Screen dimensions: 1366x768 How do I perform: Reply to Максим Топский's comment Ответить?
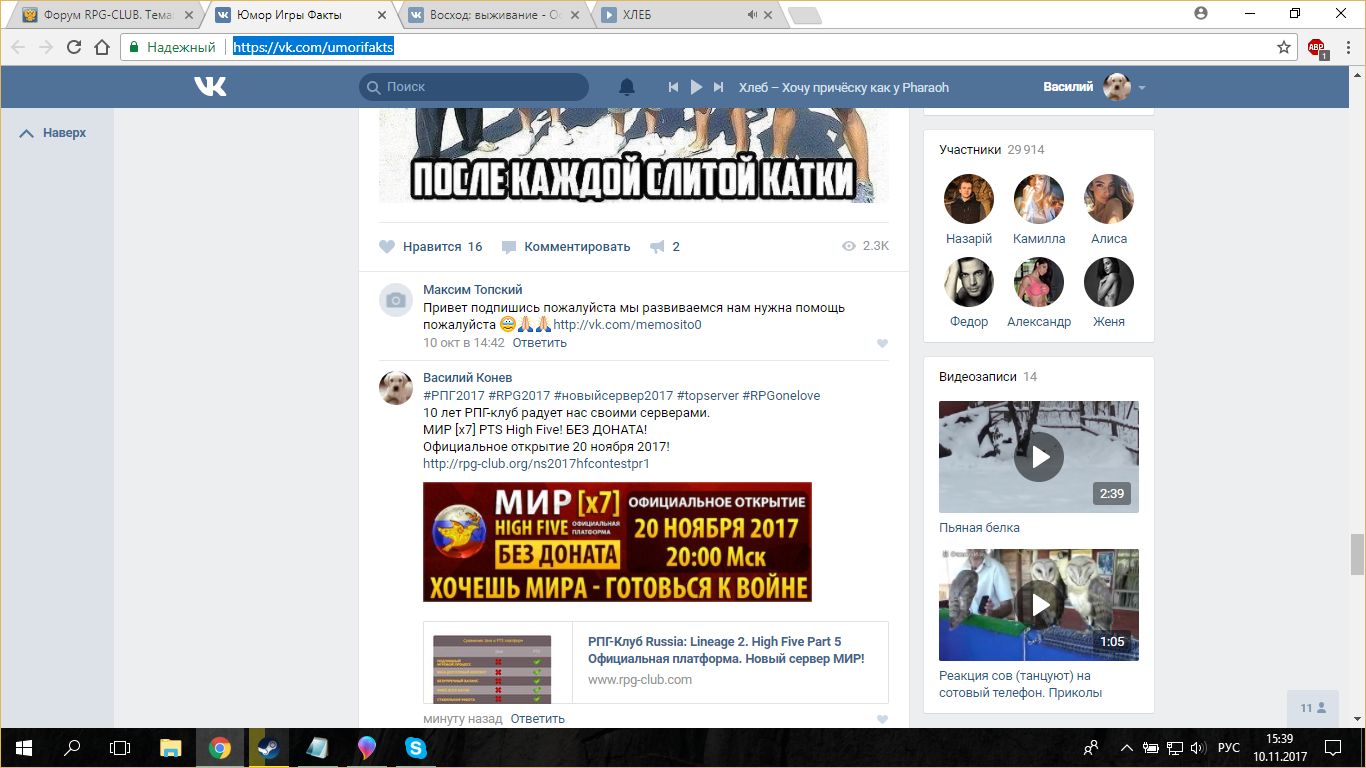click(x=540, y=342)
